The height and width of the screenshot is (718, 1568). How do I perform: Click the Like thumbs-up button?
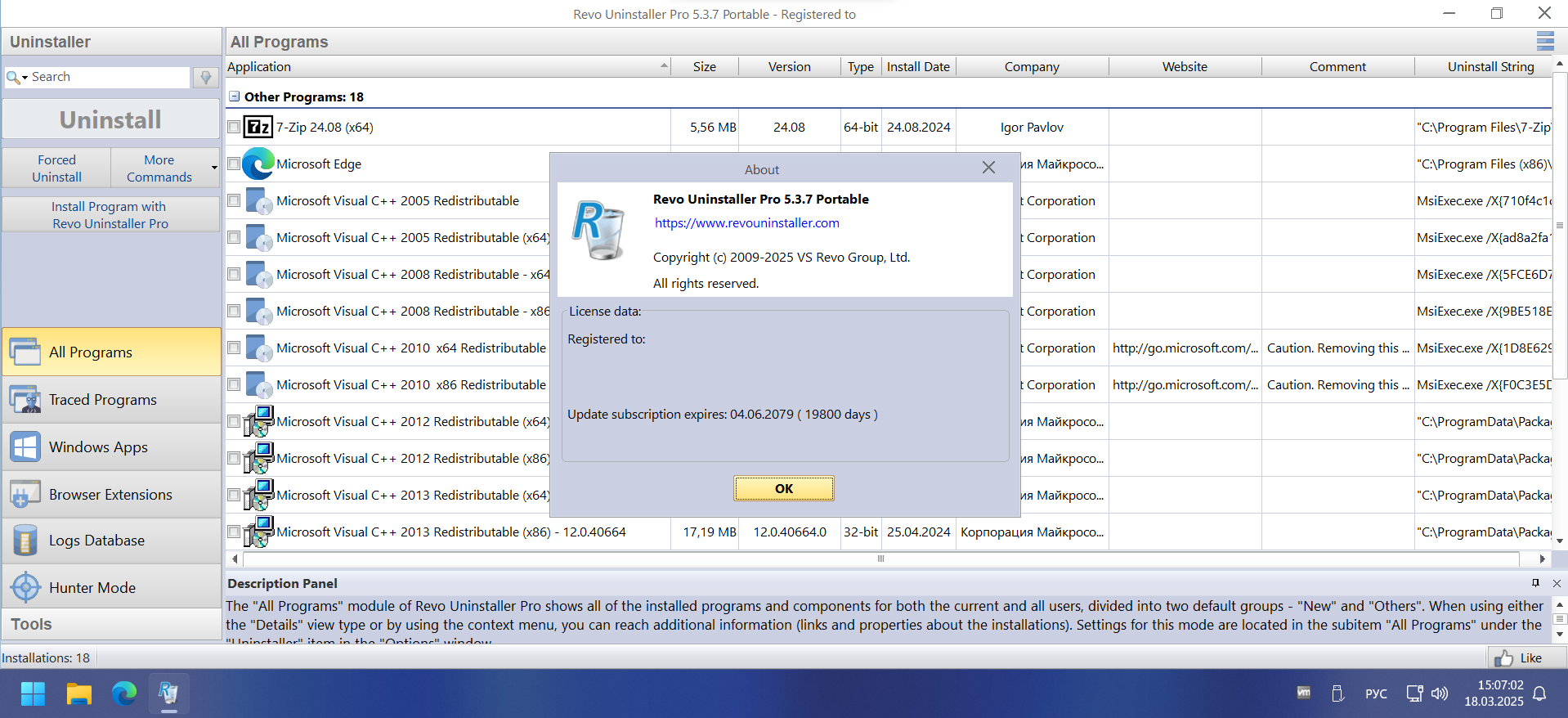pyautogui.click(x=1526, y=657)
